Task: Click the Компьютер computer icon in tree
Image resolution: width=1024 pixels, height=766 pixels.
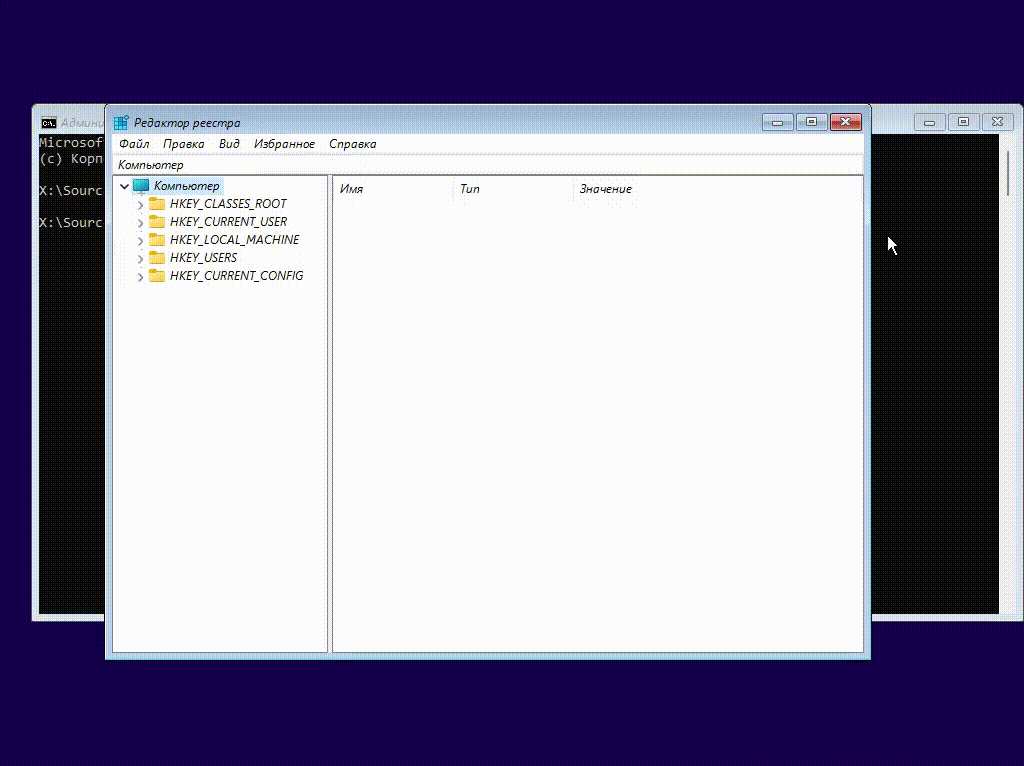Action: 141,186
